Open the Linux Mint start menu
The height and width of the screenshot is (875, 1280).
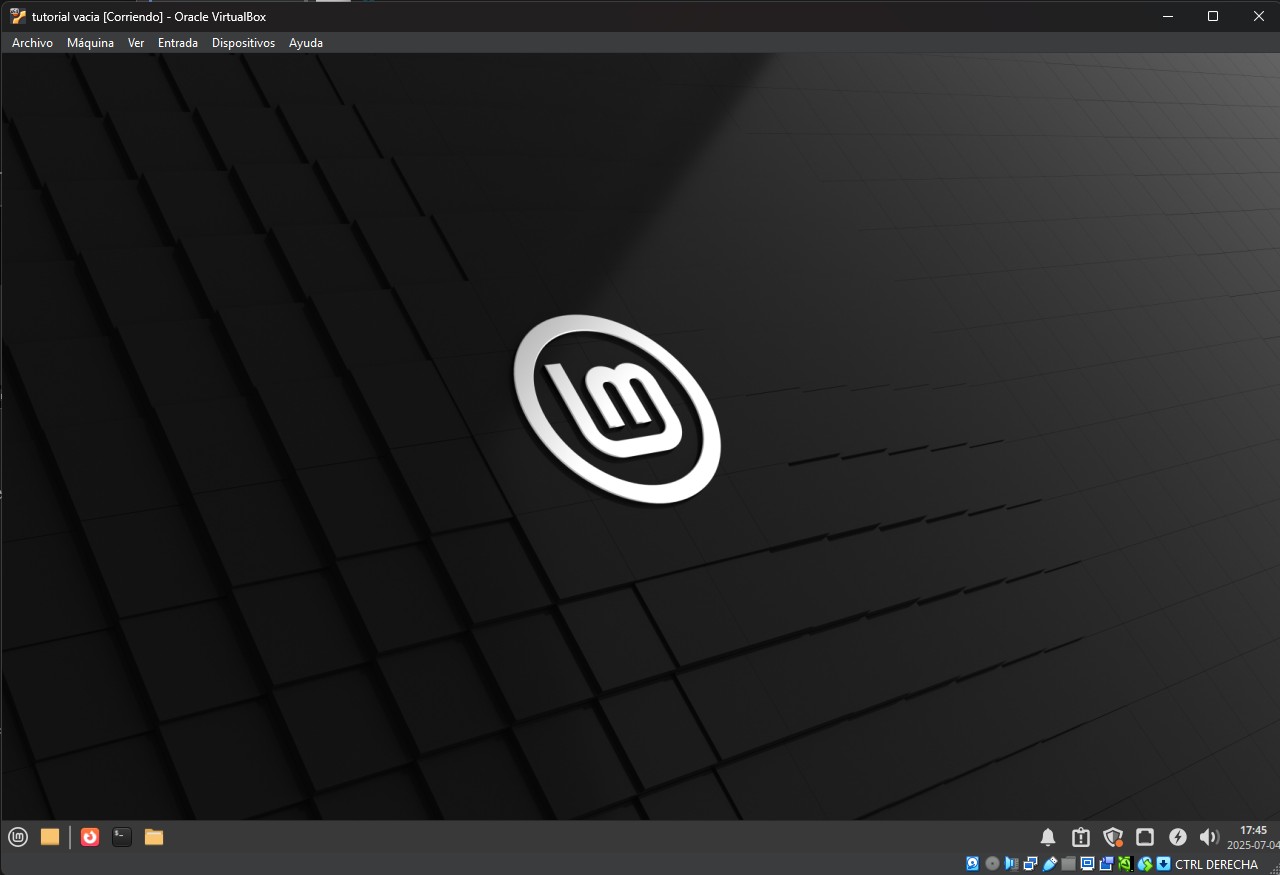click(x=18, y=837)
